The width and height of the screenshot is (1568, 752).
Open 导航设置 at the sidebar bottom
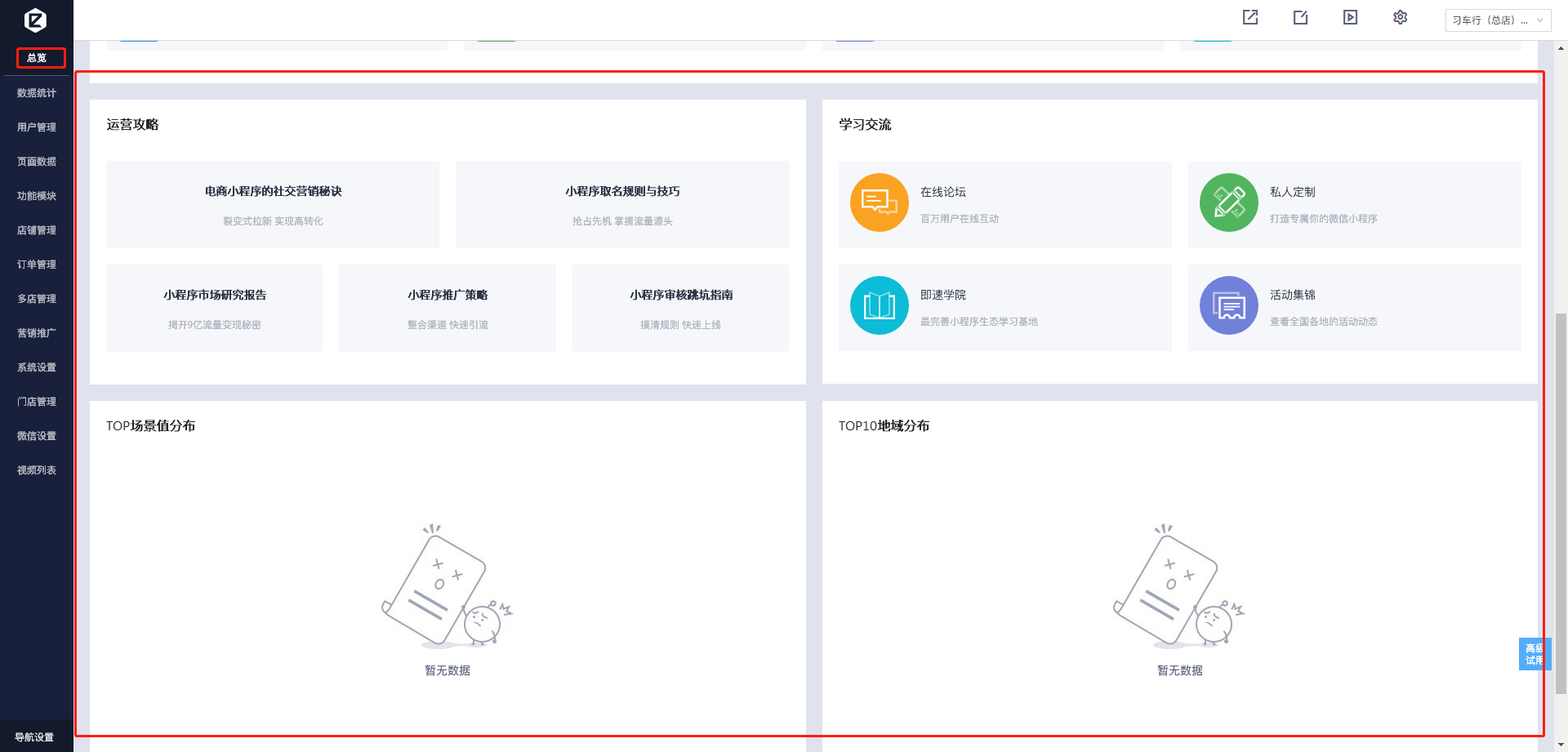coord(34,737)
